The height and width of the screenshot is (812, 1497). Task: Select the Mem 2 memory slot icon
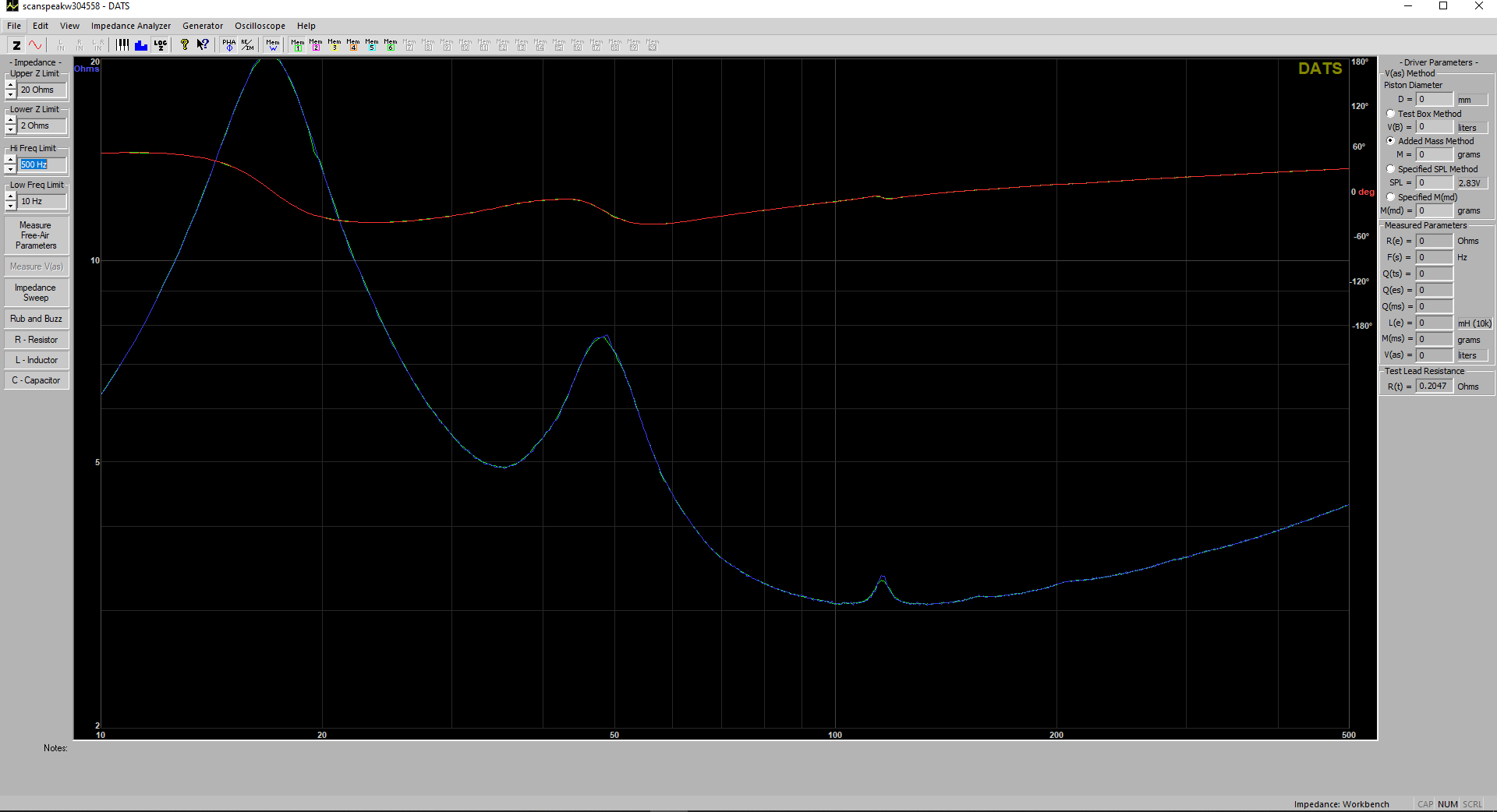[x=316, y=45]
